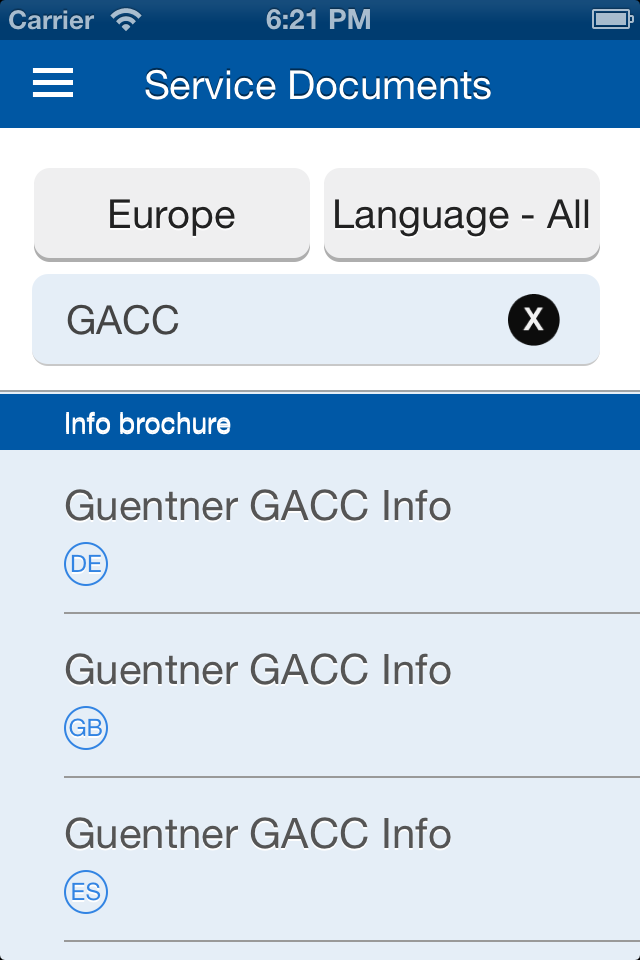This screenshot has width=640, height=960.
Task: Click the divider line above Info brochure
Action: (x=320, y=391)
